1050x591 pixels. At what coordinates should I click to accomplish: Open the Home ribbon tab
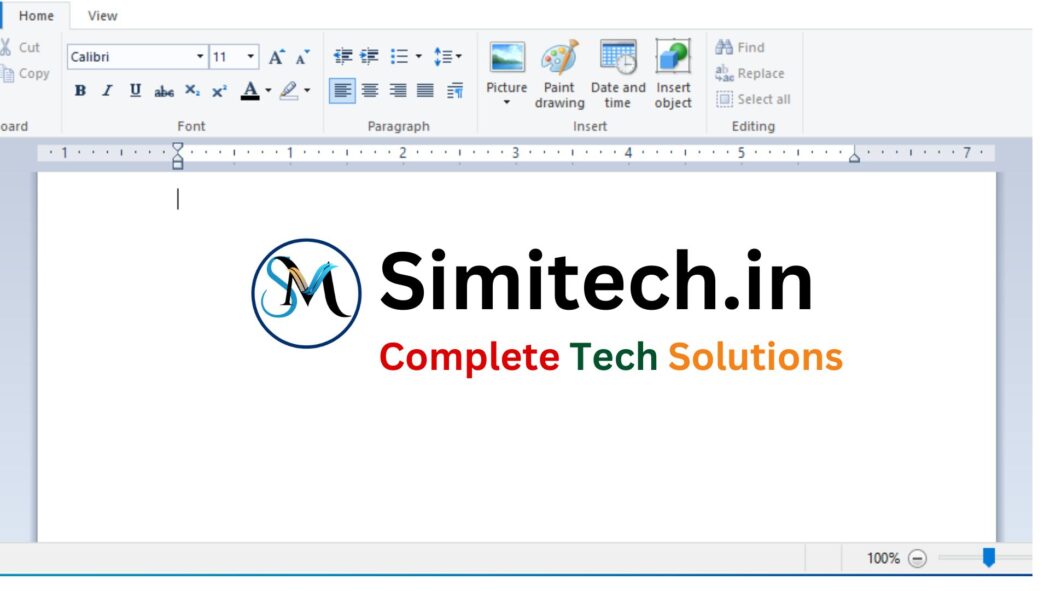(x=36, y=16)
